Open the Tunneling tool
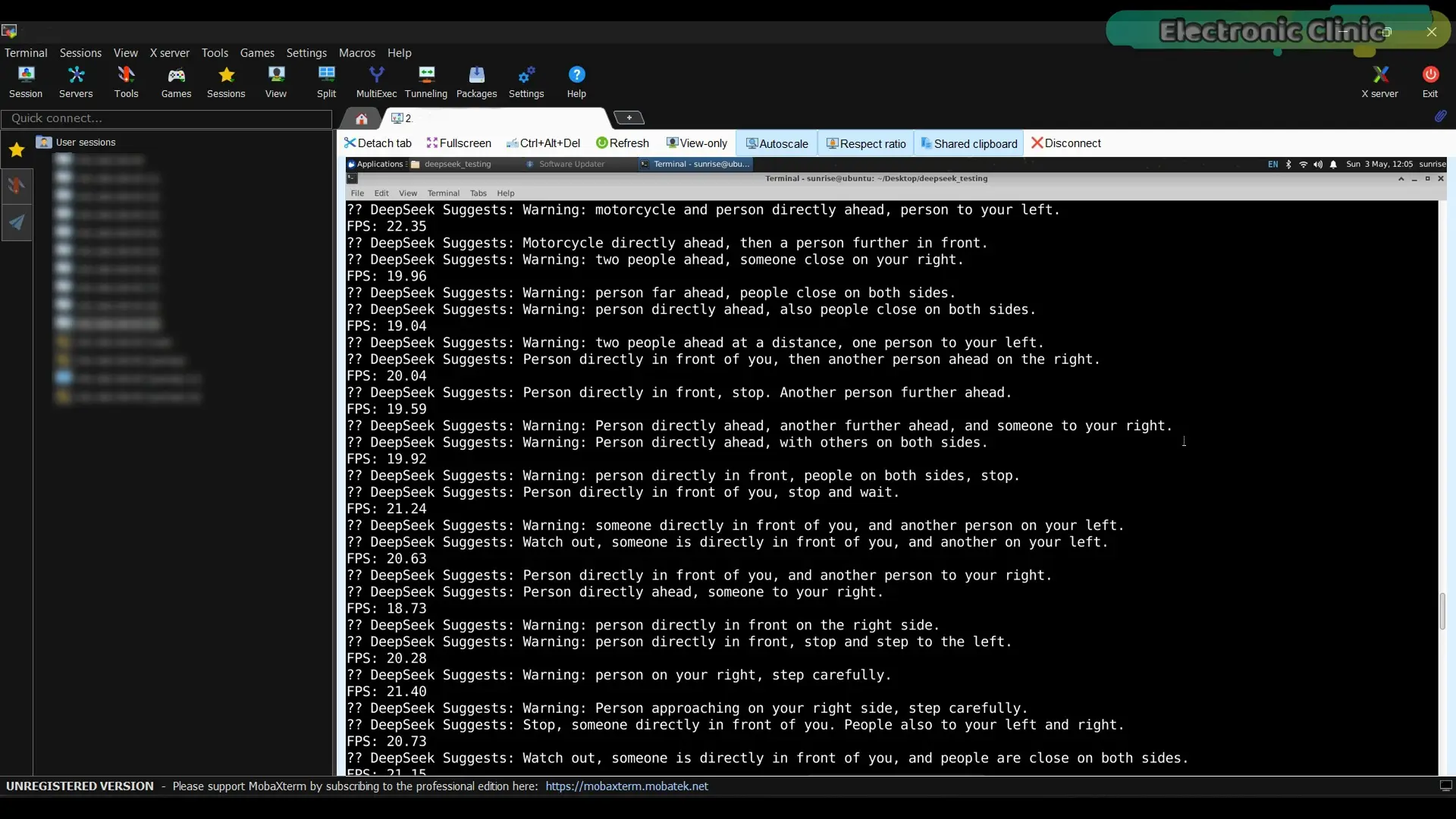Viewport: 1456px width, 819px height. tap(426, 82)
